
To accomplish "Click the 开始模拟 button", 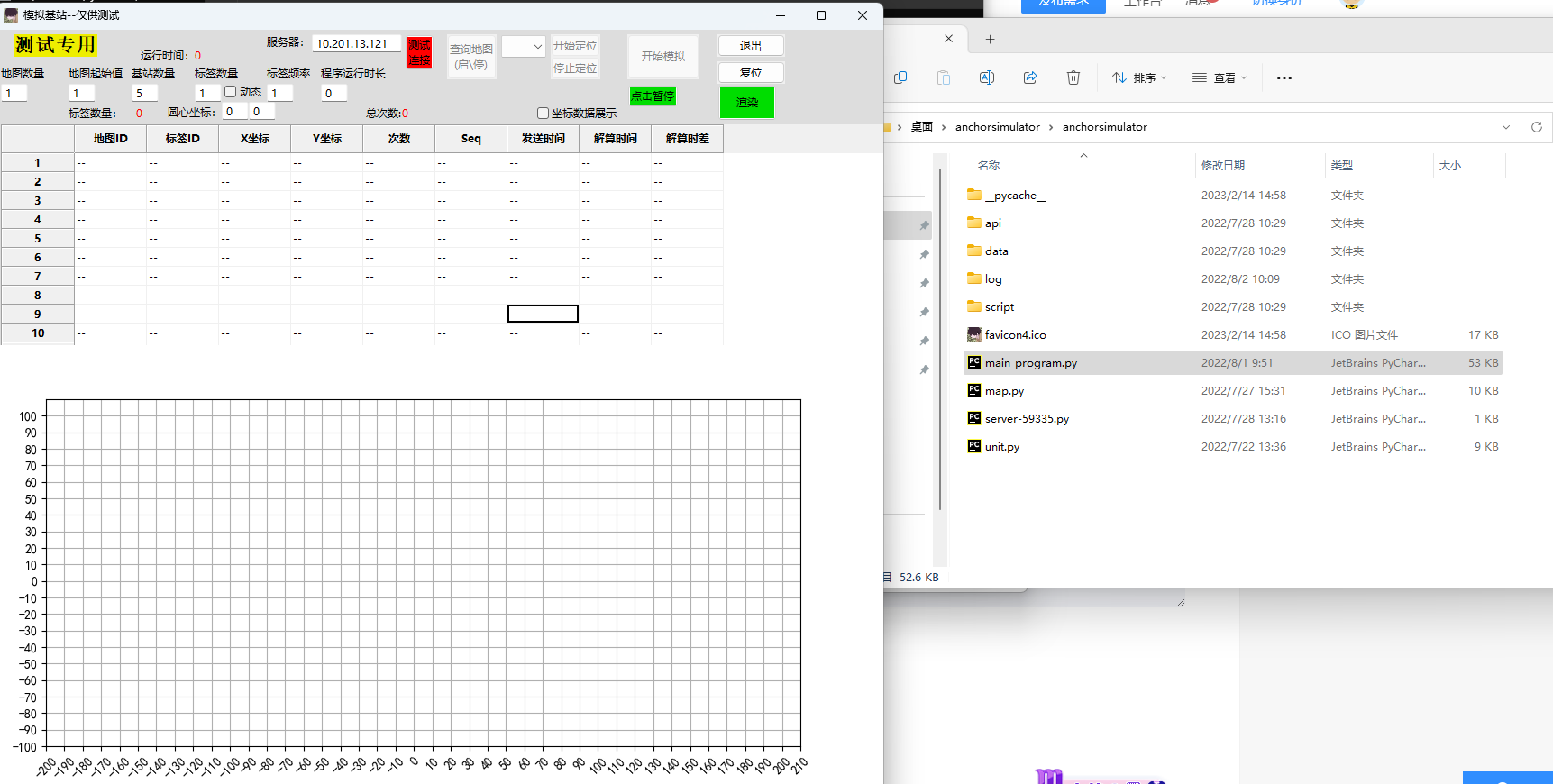I will (663, 57).
